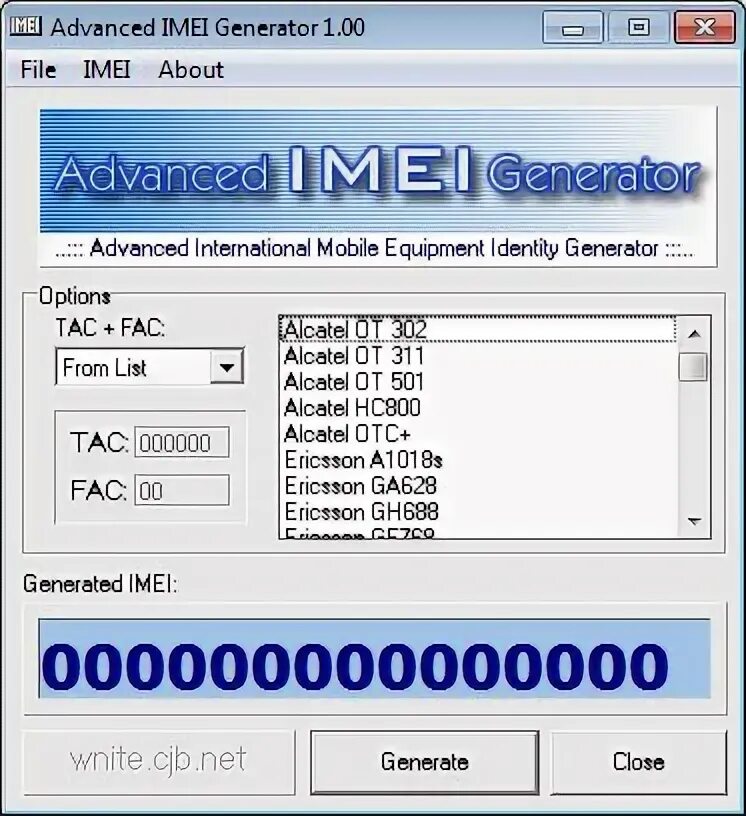Click the generated IMEI number display

pos(374,658)
